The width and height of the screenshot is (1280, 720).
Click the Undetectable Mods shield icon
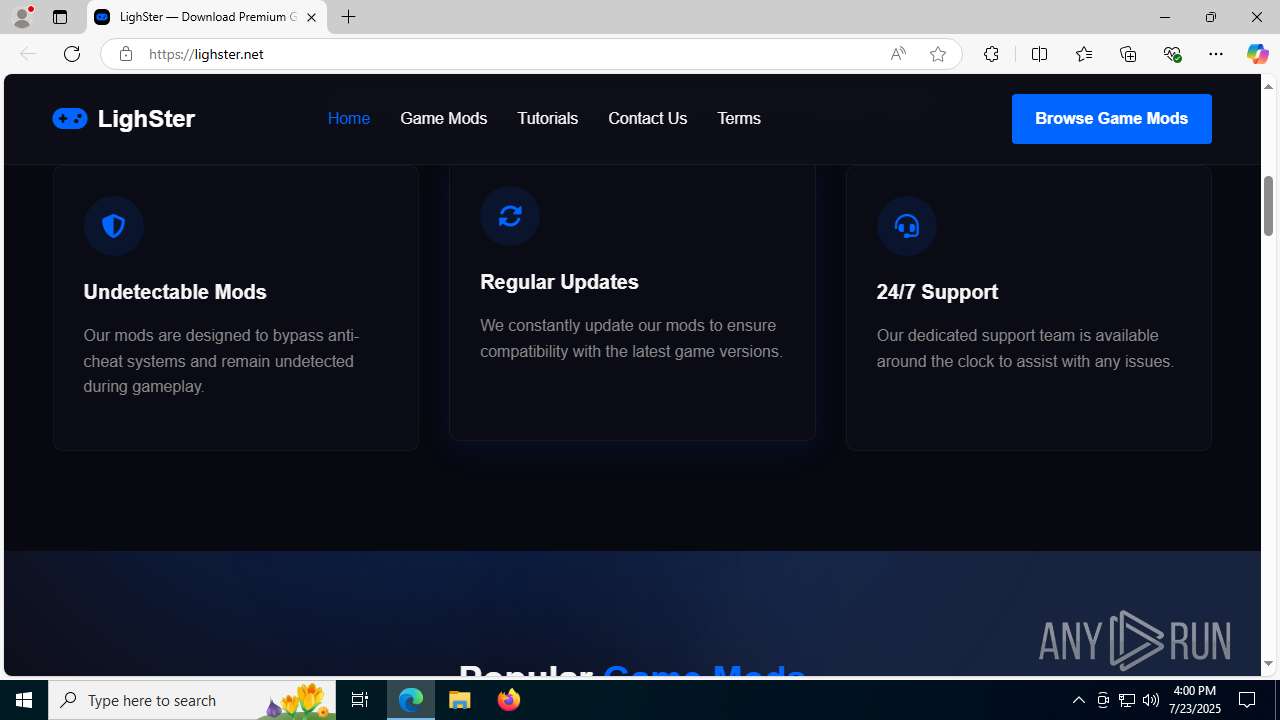pos(113,226)
